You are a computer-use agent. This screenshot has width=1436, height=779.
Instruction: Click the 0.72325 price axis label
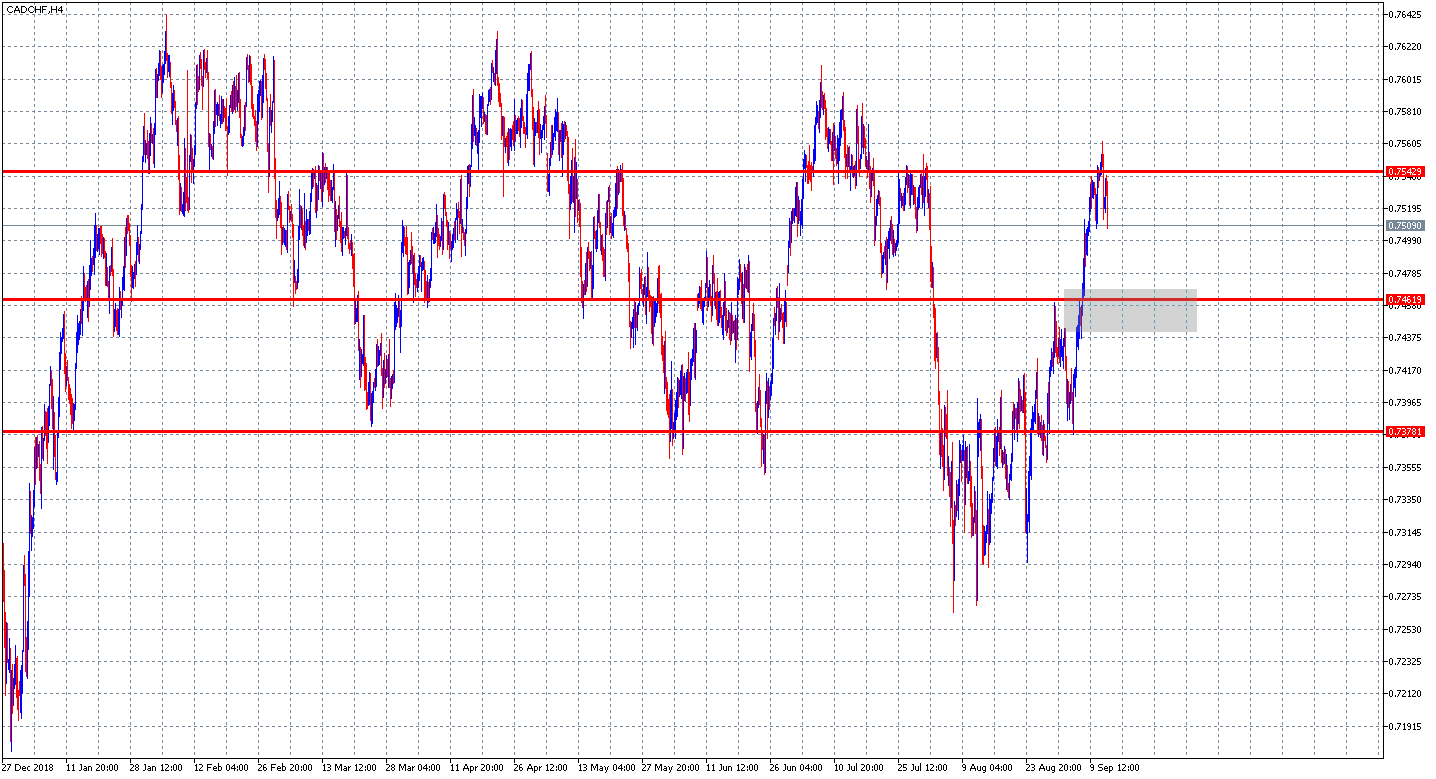(x=1406, y=662)
